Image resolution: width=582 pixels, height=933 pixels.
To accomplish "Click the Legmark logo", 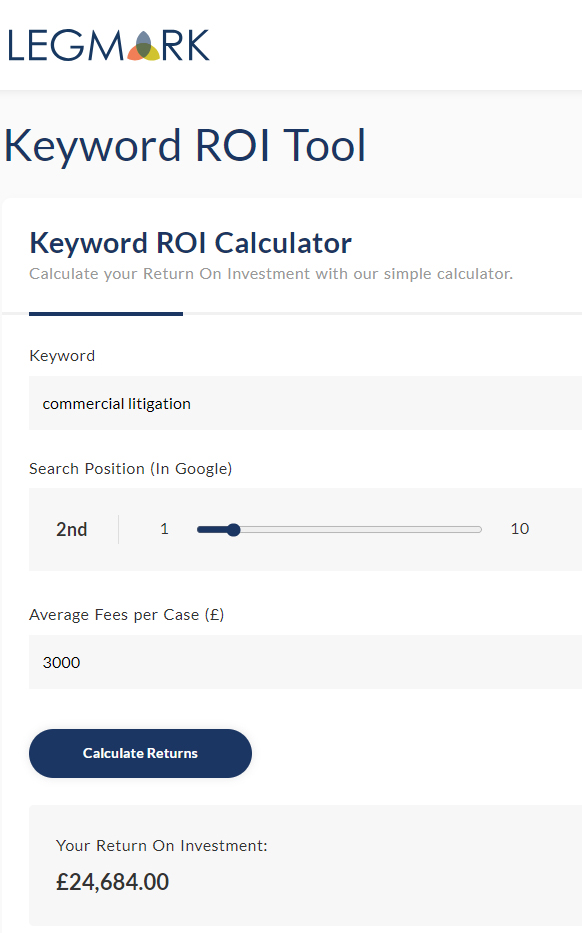I will [x=109, y=46].
